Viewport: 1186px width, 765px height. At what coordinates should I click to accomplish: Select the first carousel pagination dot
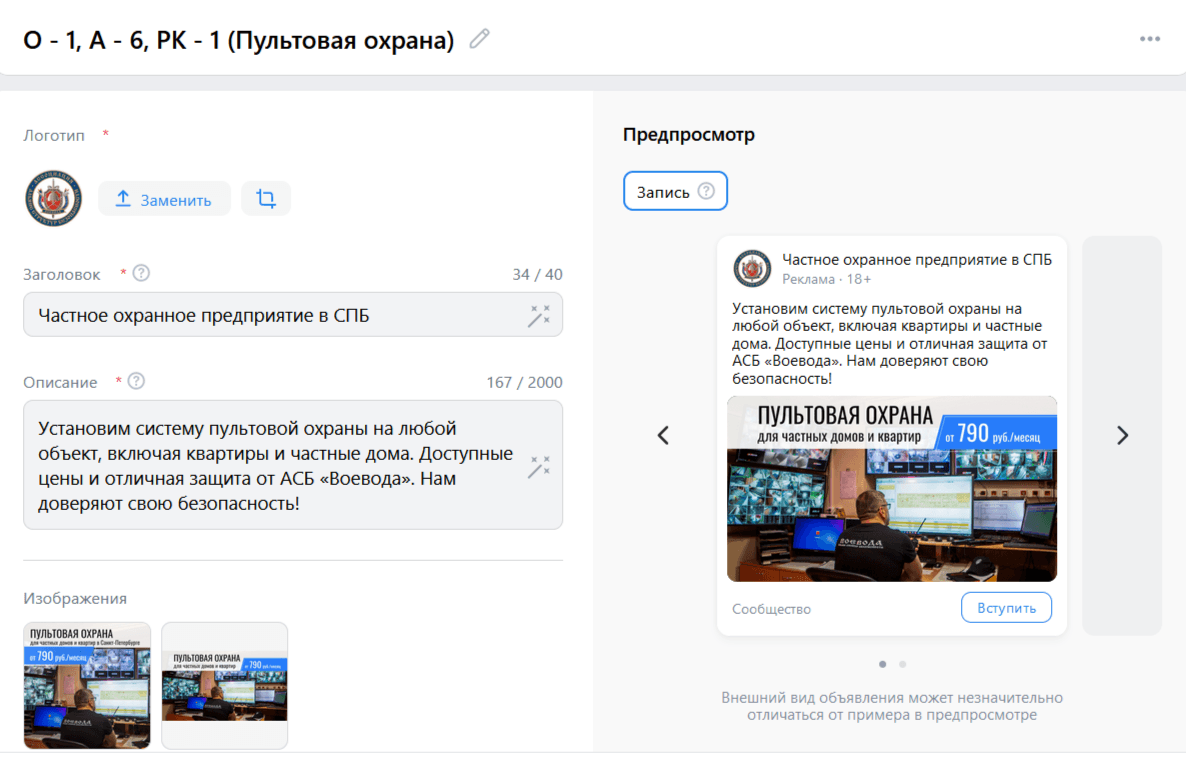click(883, 664)
